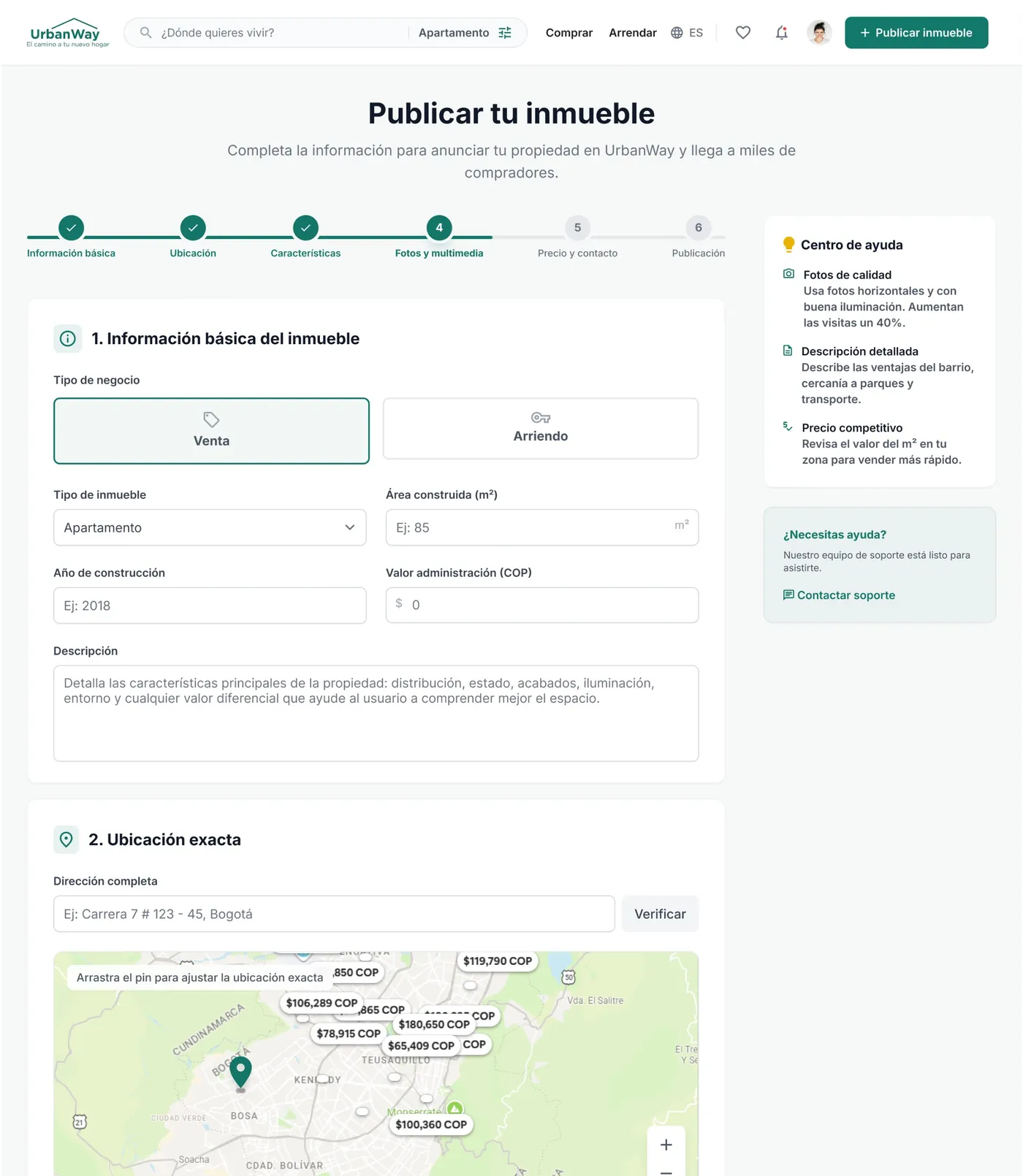Select Arriendo as business type
Image resolution: width=1023 pixels, height=1176 pixels.
541,429
